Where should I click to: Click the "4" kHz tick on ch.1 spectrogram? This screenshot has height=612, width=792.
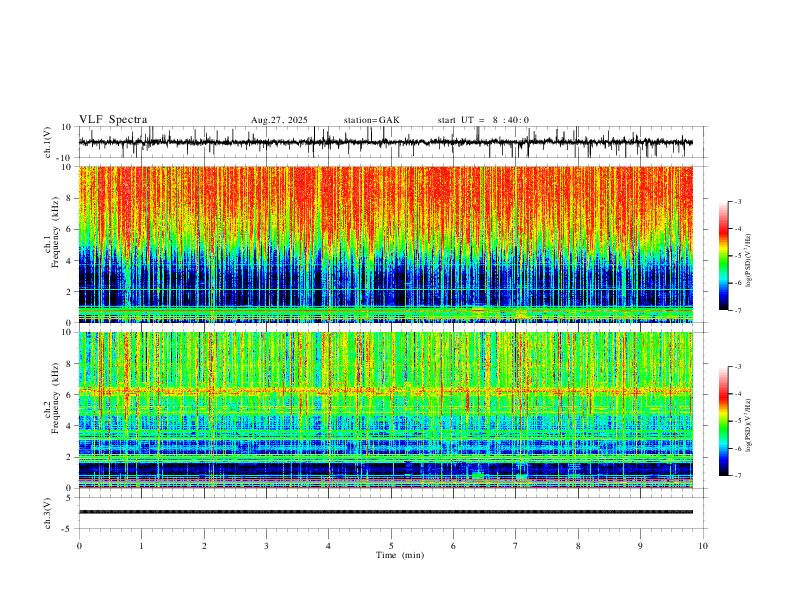pyautogui.click(x=70, y=261)
